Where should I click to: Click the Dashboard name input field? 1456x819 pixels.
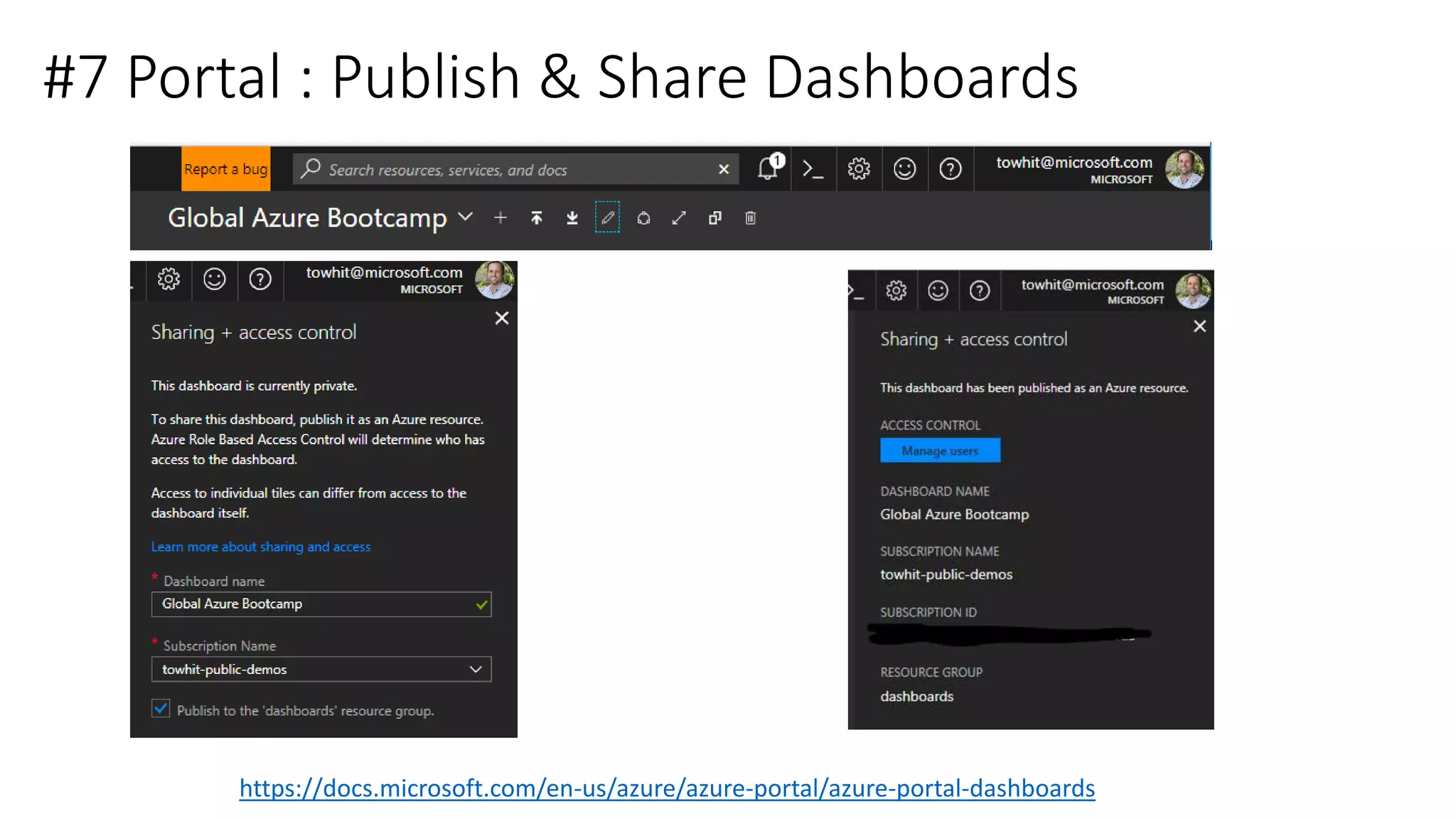pyautogui.click(x=321, y=604)
